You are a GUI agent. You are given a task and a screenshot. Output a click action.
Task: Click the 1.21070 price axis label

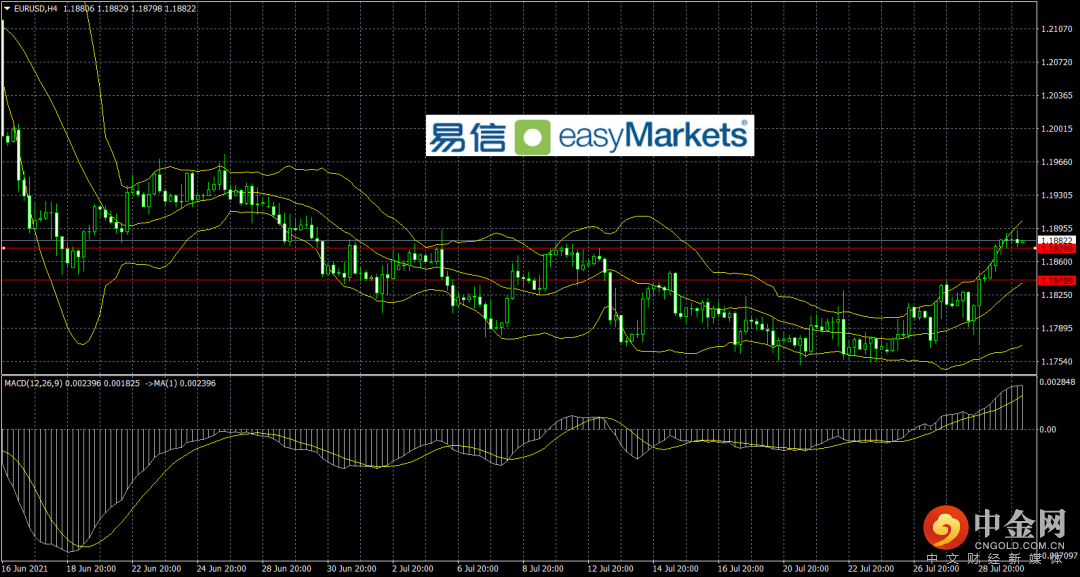click(1056, 30)
